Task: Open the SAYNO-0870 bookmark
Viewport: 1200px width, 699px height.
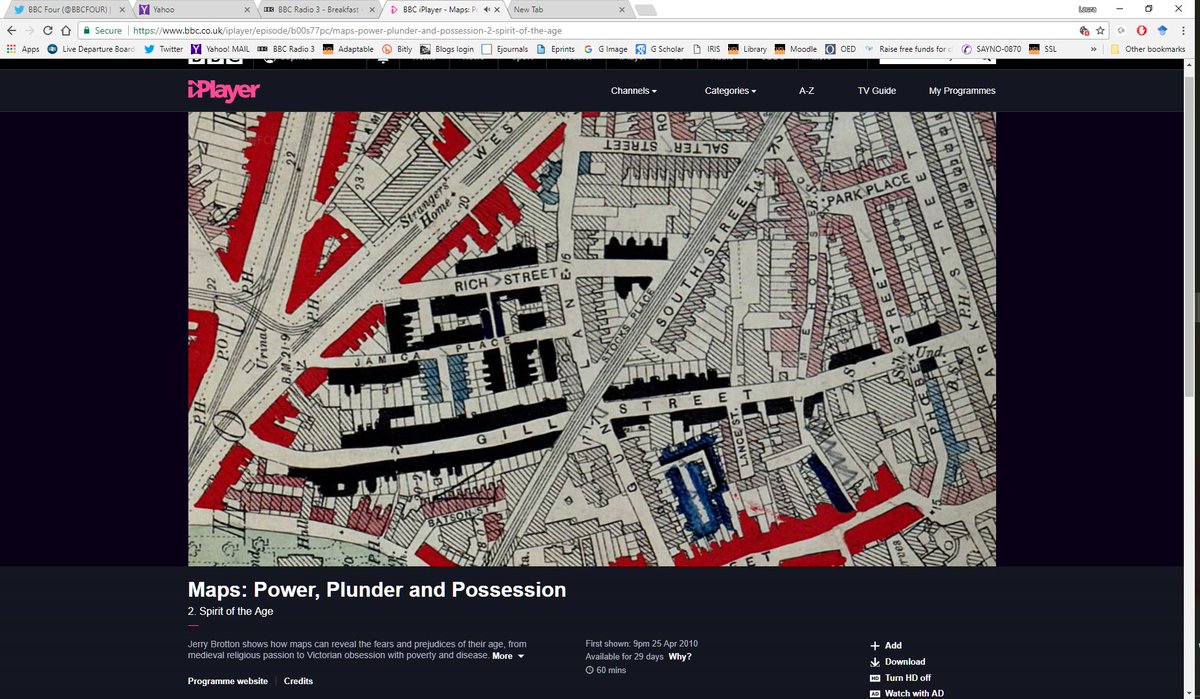Action: coord(992,48)
